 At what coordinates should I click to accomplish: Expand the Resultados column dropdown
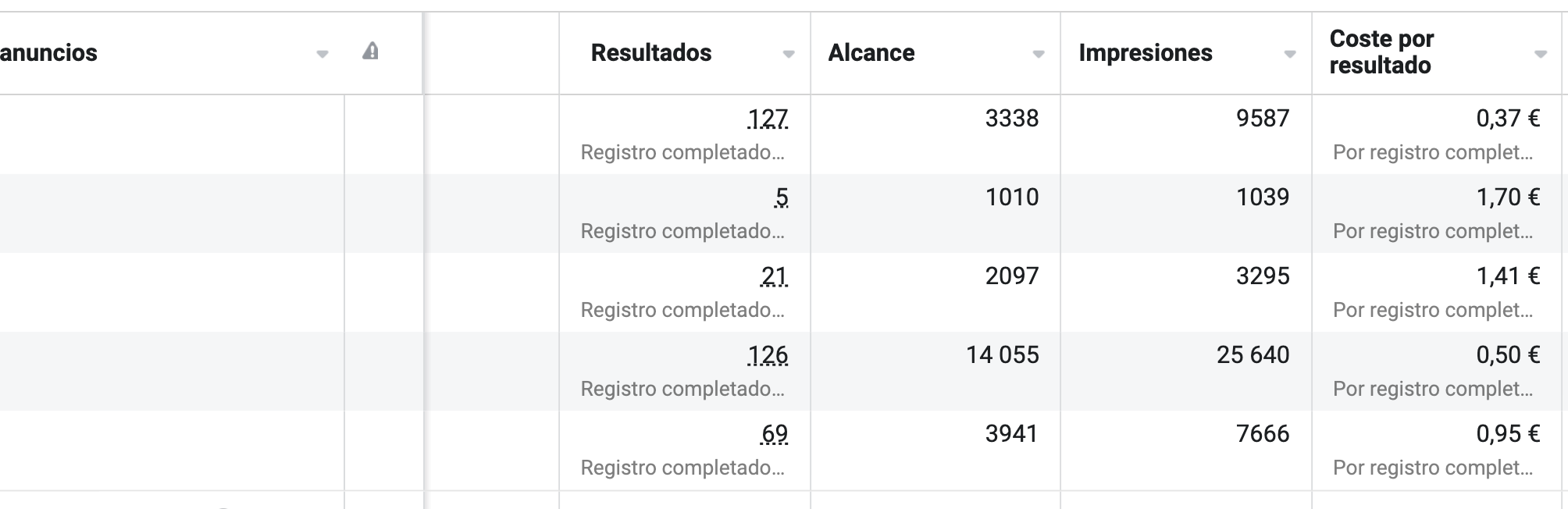coord(789,54)
